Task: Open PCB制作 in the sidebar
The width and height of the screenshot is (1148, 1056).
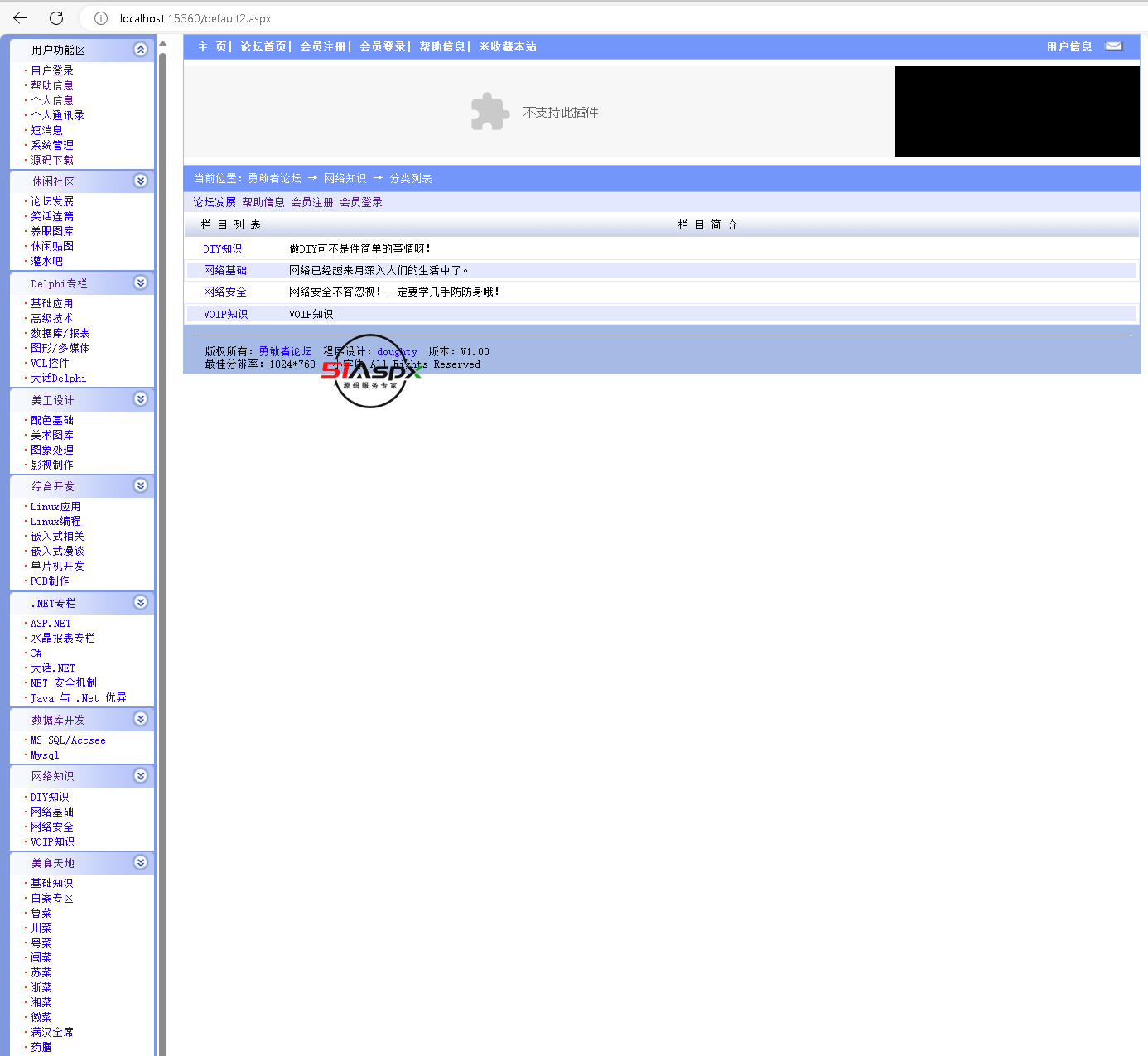Action: (50, 581)
